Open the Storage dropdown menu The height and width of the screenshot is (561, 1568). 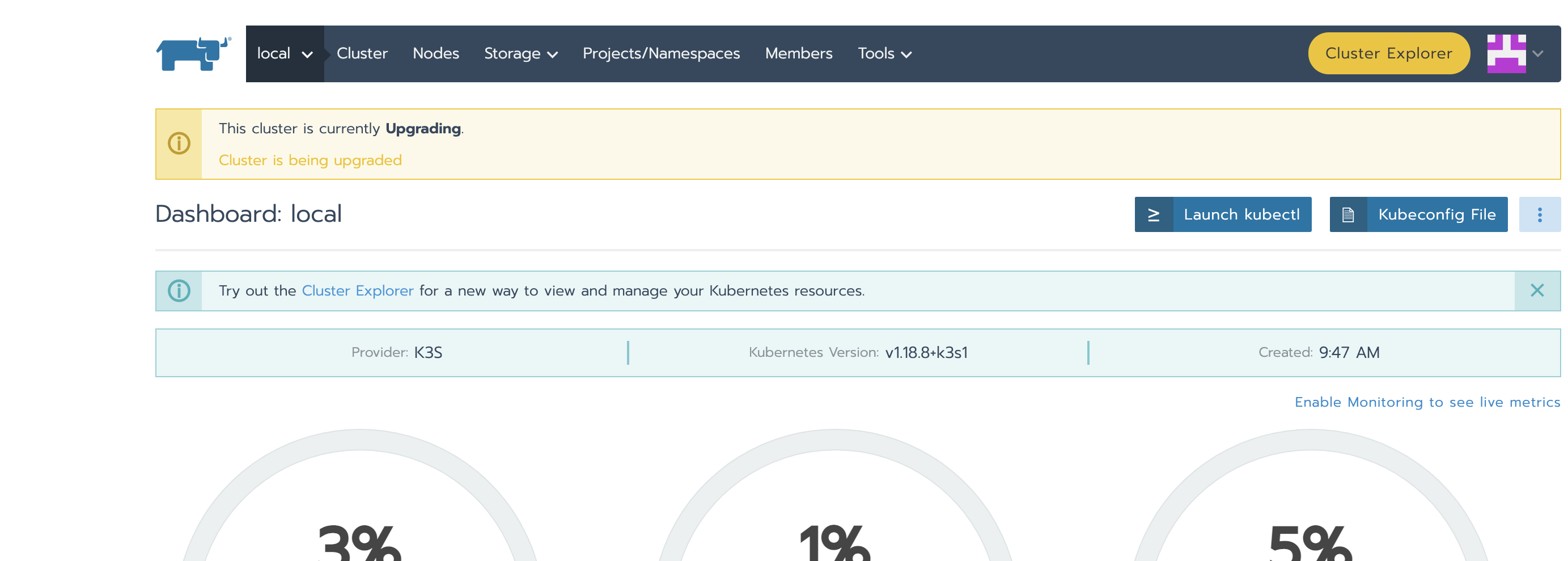[520, 53]
